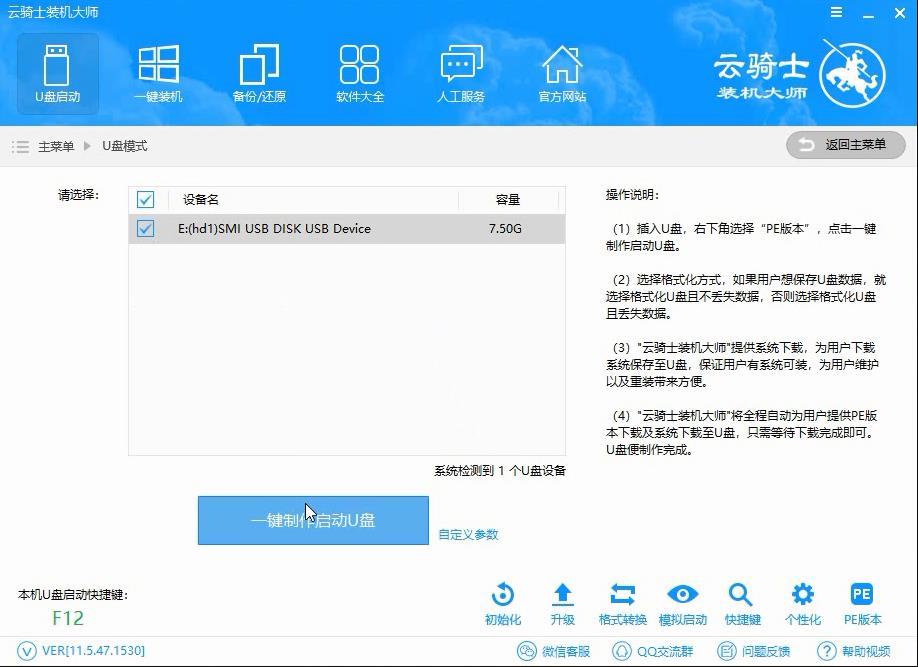This screenshot has width=918, height=667.
Task: Click the 云骑士 knight logo
Action: 852,74
